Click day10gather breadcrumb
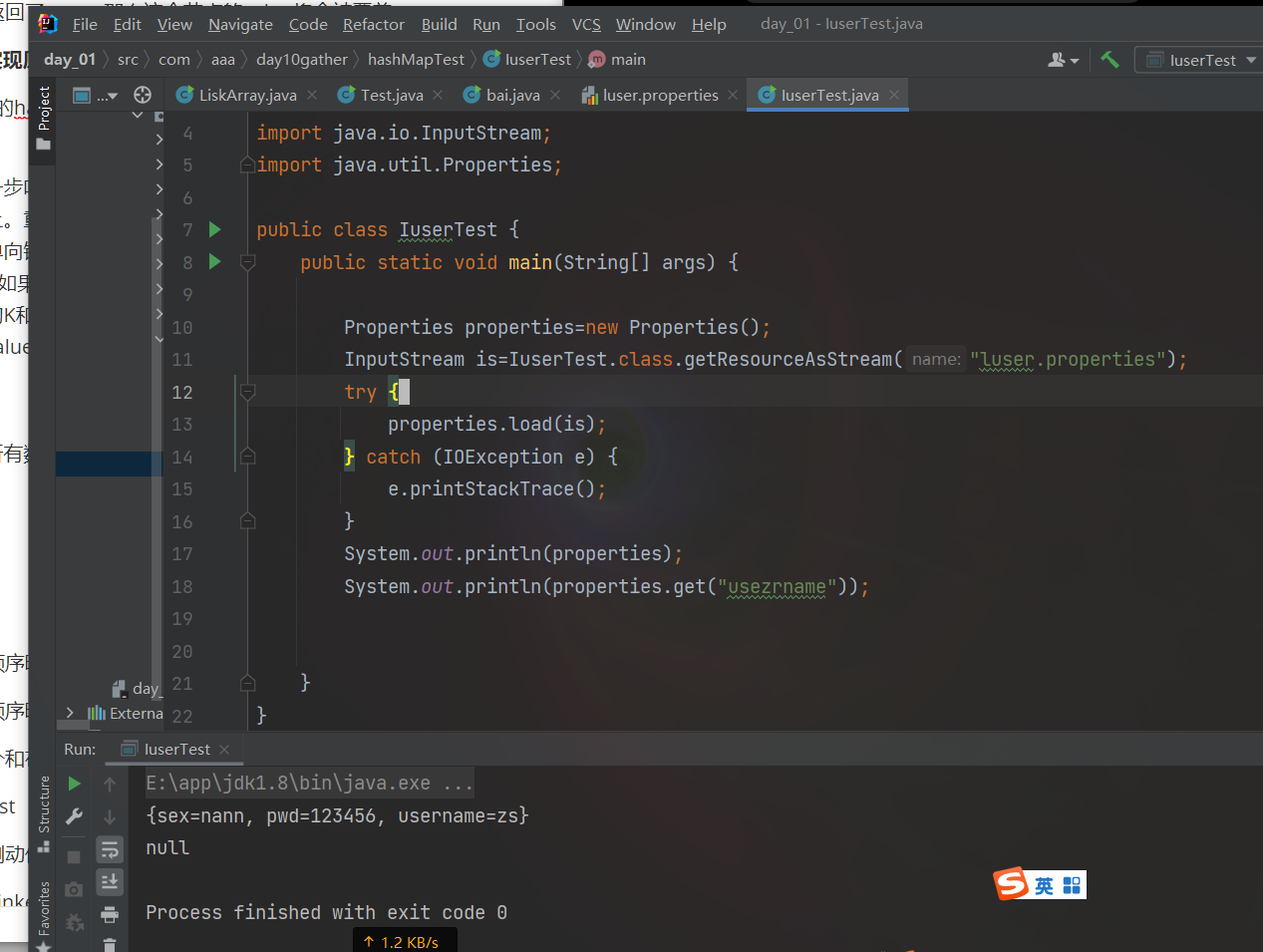Image resolution: width=1263 pixels, height=952 pixels. [302, 60]
